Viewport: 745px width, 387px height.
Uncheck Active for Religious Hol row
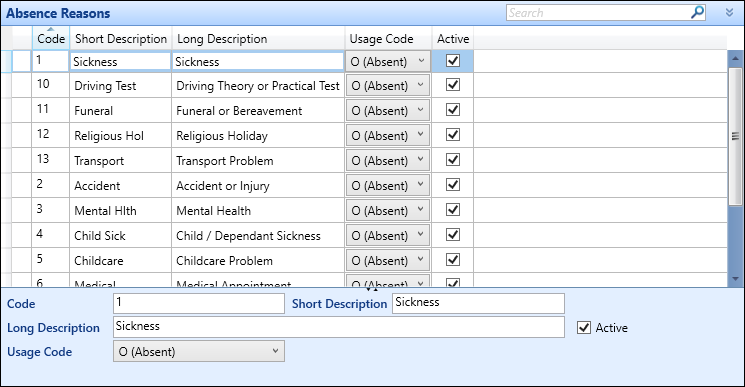(453, 135)
